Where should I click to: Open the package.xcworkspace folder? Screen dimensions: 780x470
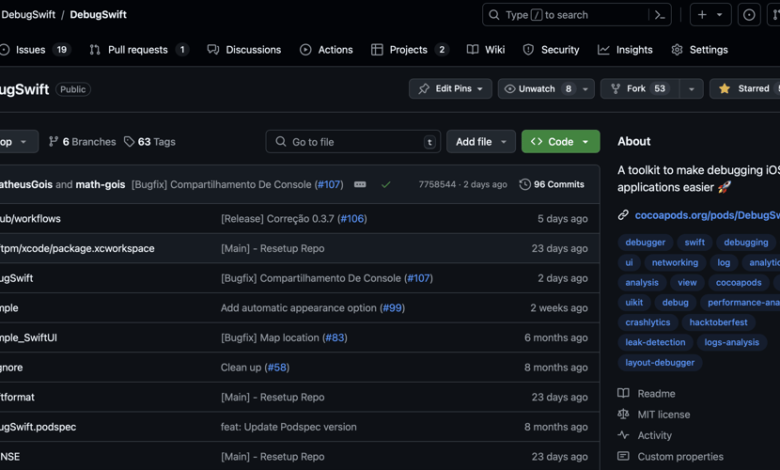tap(77, 249)
